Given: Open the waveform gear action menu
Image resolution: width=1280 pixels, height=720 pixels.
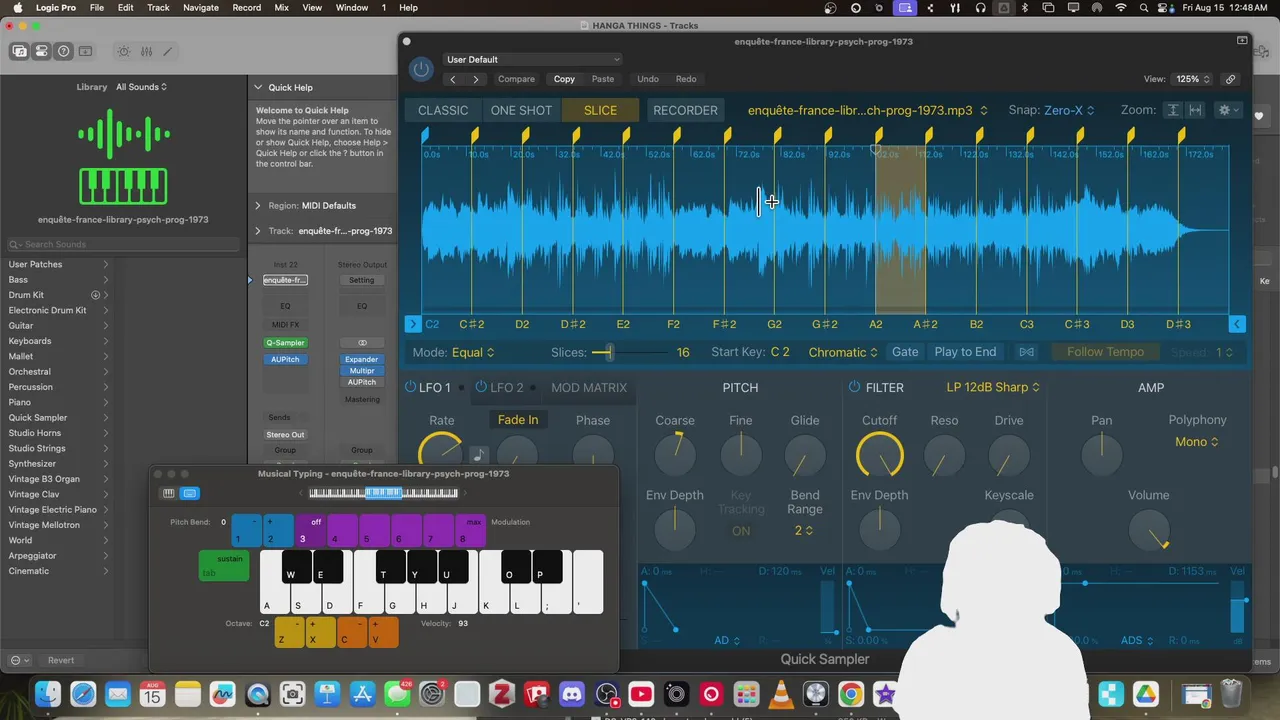Looking at the screenshot, I should coord(1227,110).
